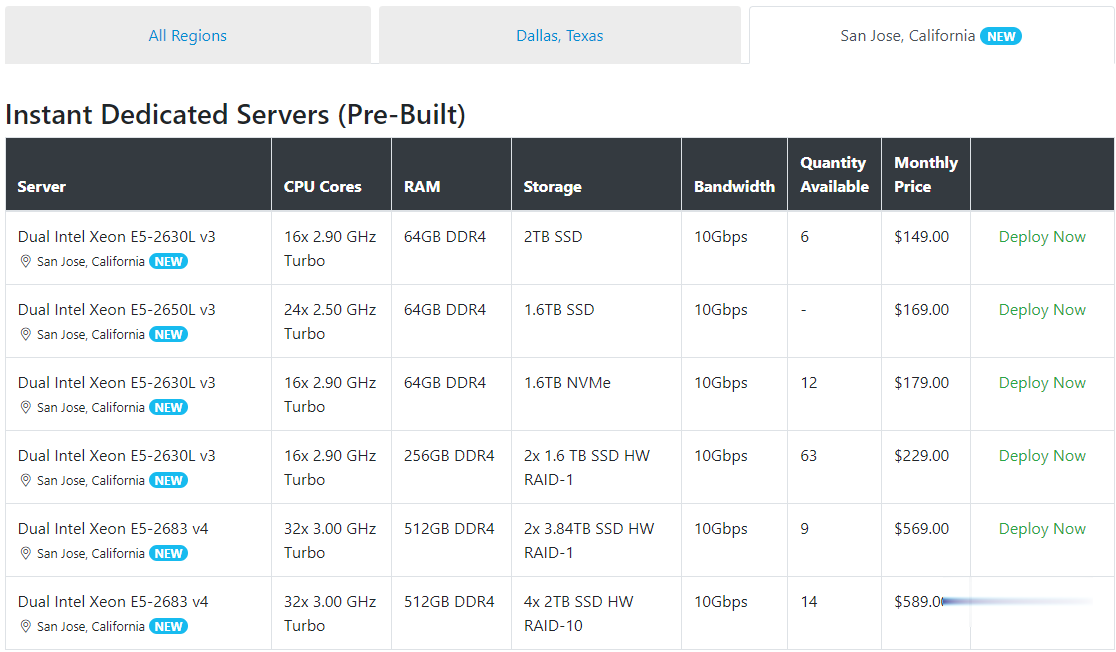Click the E5-2630L v3 name in the $179.00 row
Image resolution: width=1116 pixels, height=652 pixels.
pyautogui.click(x=117, y=382)
